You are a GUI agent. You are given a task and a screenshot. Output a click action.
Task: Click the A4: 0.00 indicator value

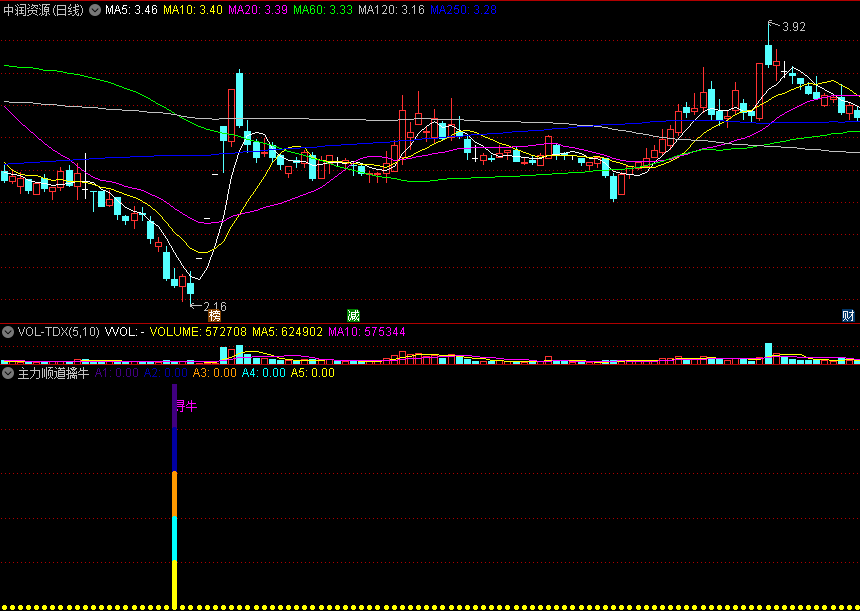point(263,374)
